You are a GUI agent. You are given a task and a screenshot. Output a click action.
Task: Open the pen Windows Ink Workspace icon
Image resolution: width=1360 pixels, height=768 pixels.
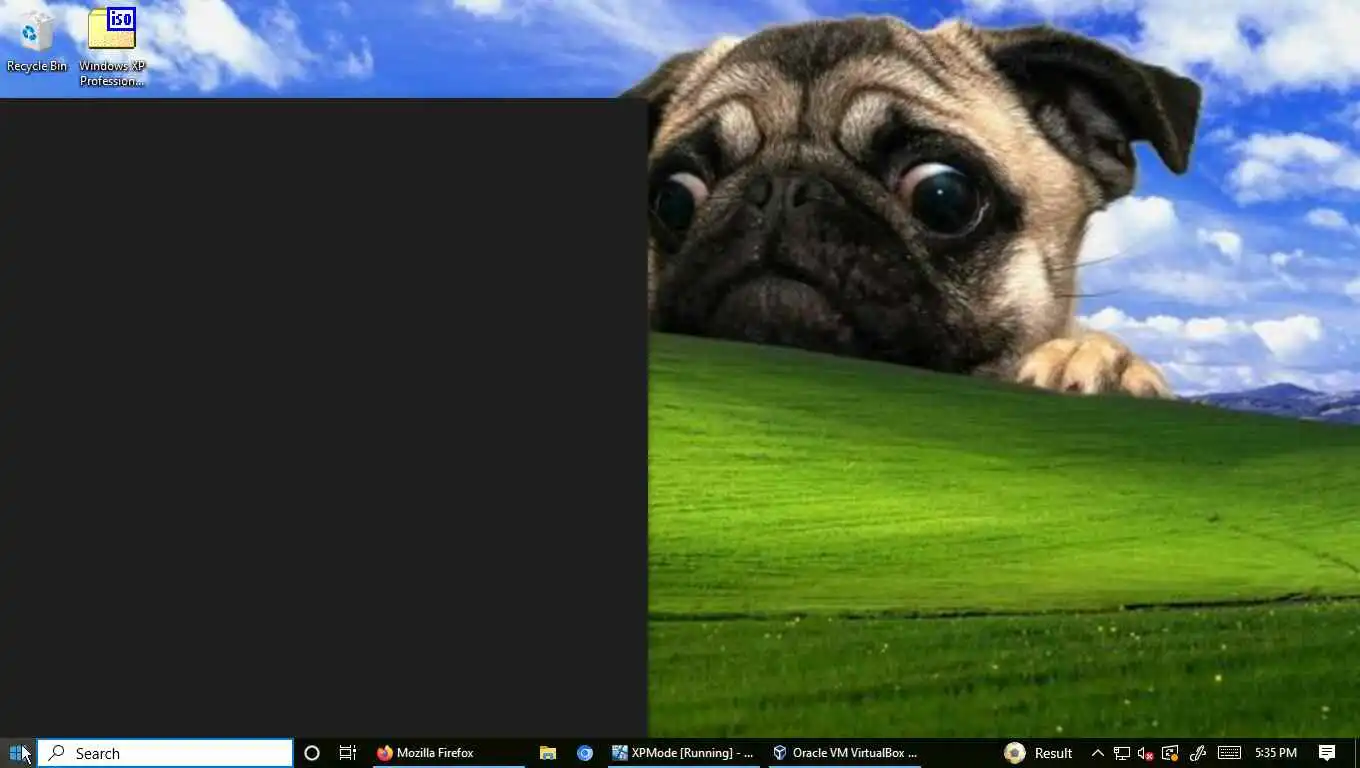coord(1198,753)
